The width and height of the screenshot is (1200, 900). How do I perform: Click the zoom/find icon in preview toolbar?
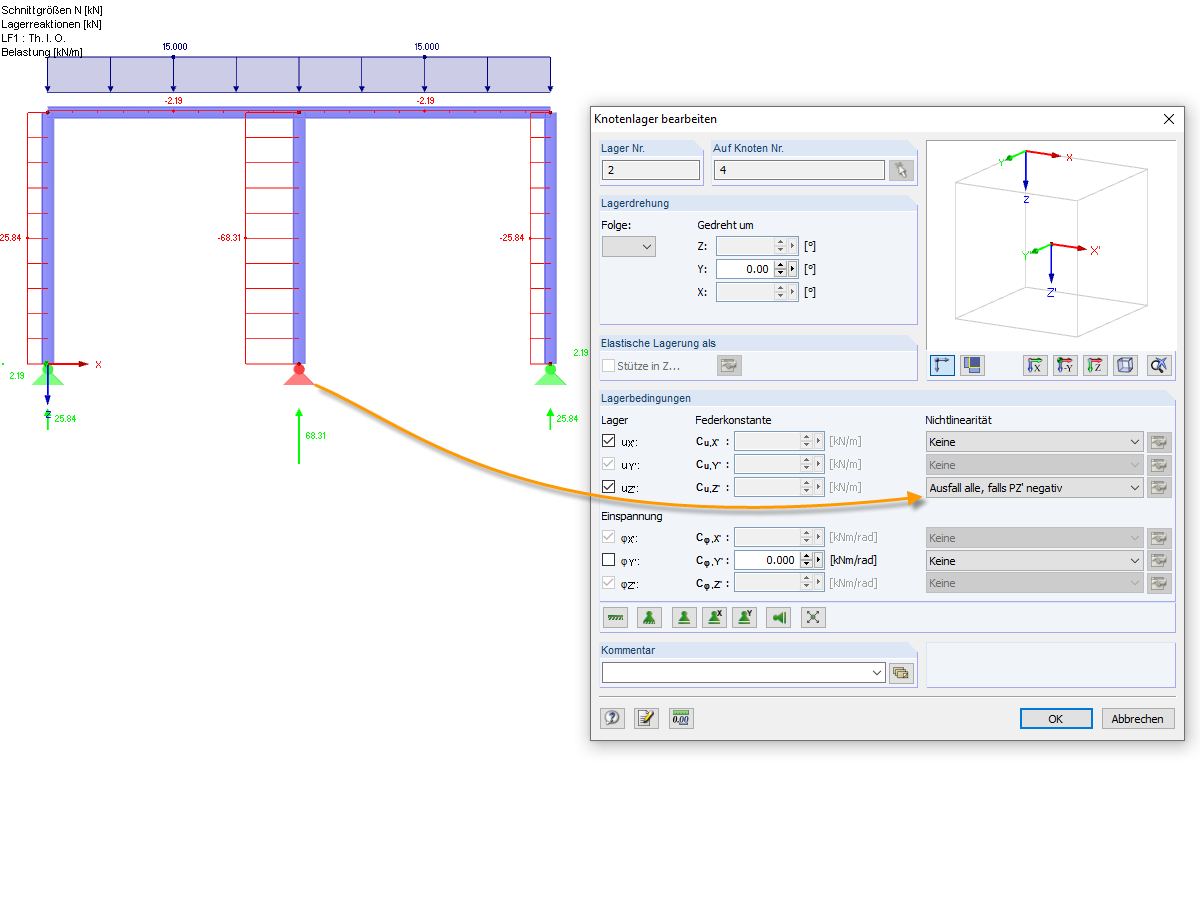1158,365
